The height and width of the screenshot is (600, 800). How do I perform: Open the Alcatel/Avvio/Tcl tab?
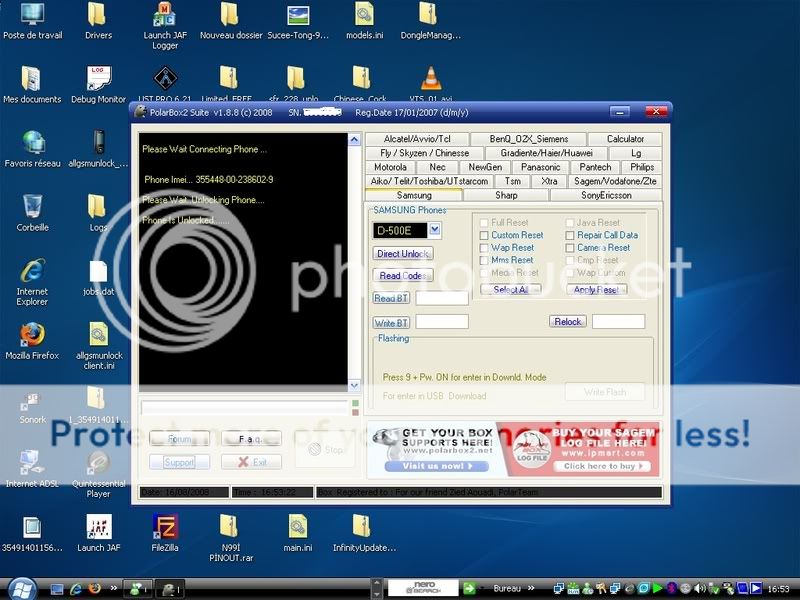tap(417, 139)
